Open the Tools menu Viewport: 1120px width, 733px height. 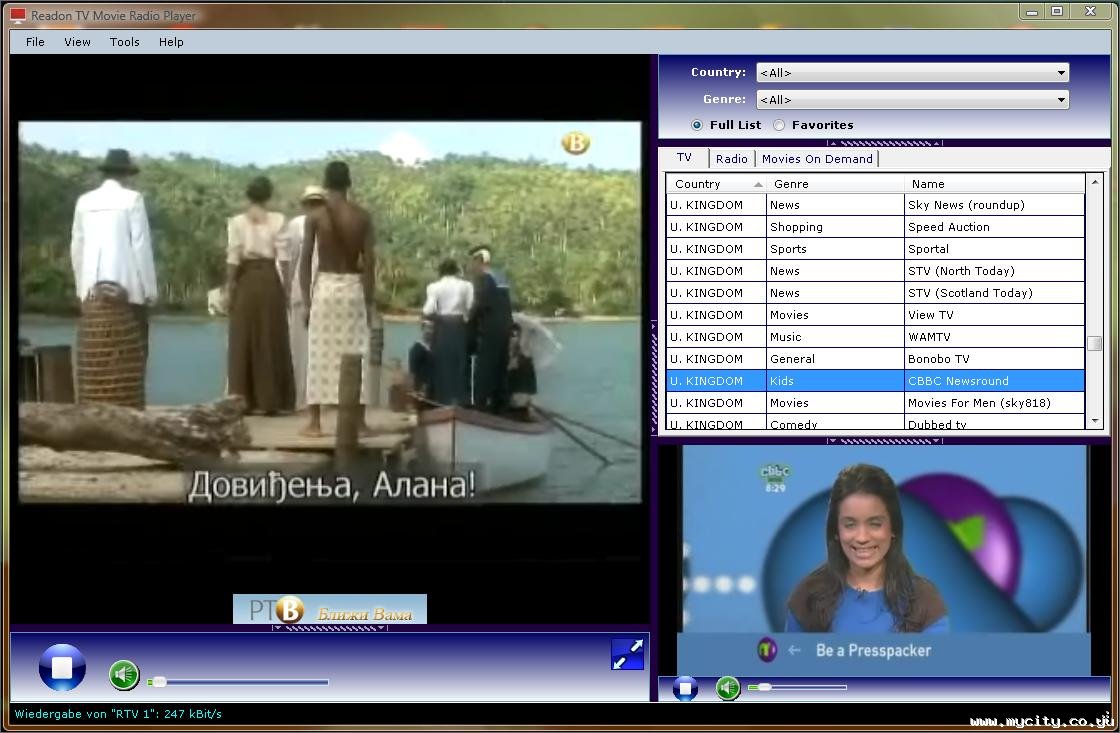[124, 42]
